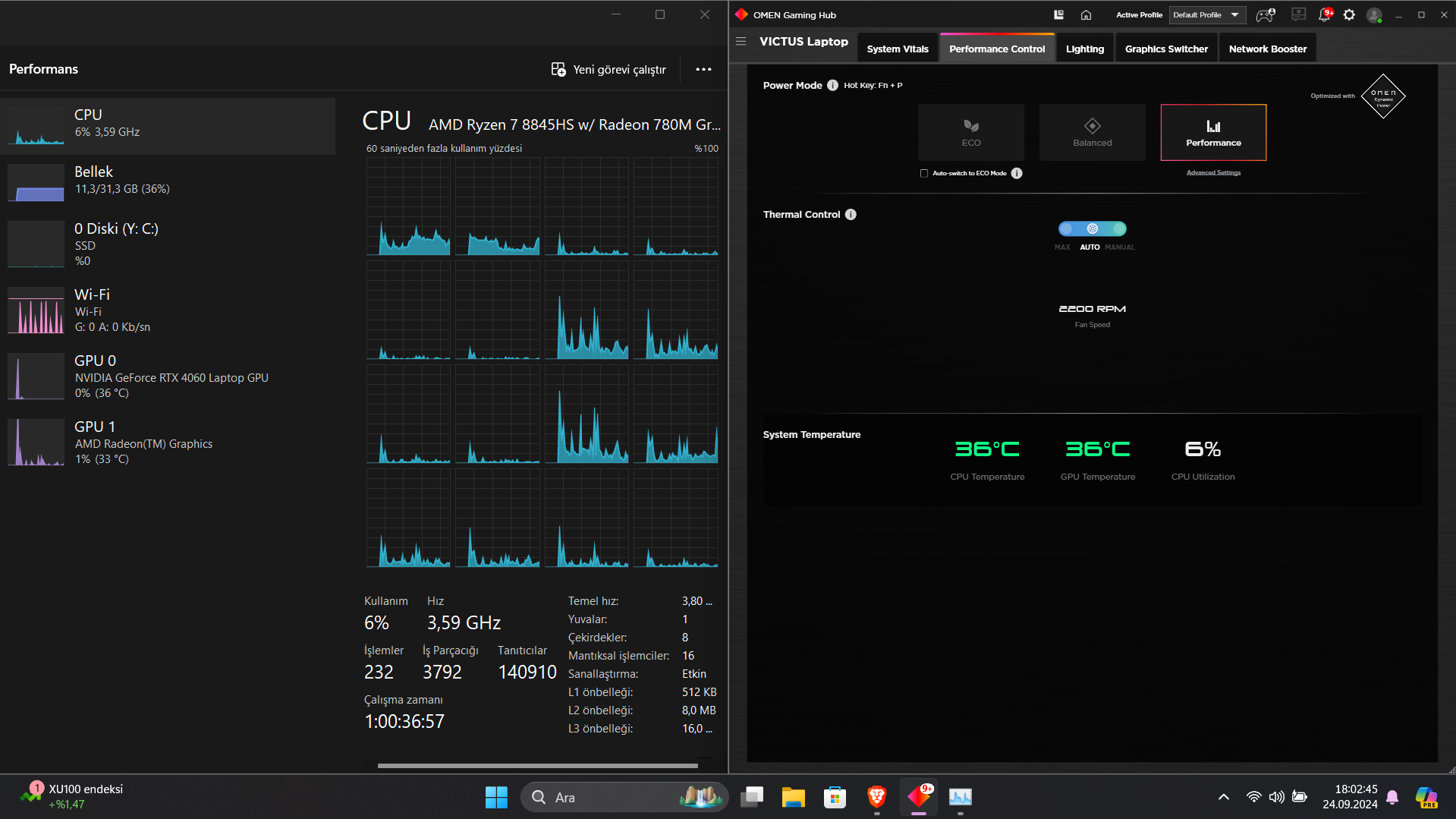
Task: Launch Copilot Preview from taskbar
Action: point(1426,797)
